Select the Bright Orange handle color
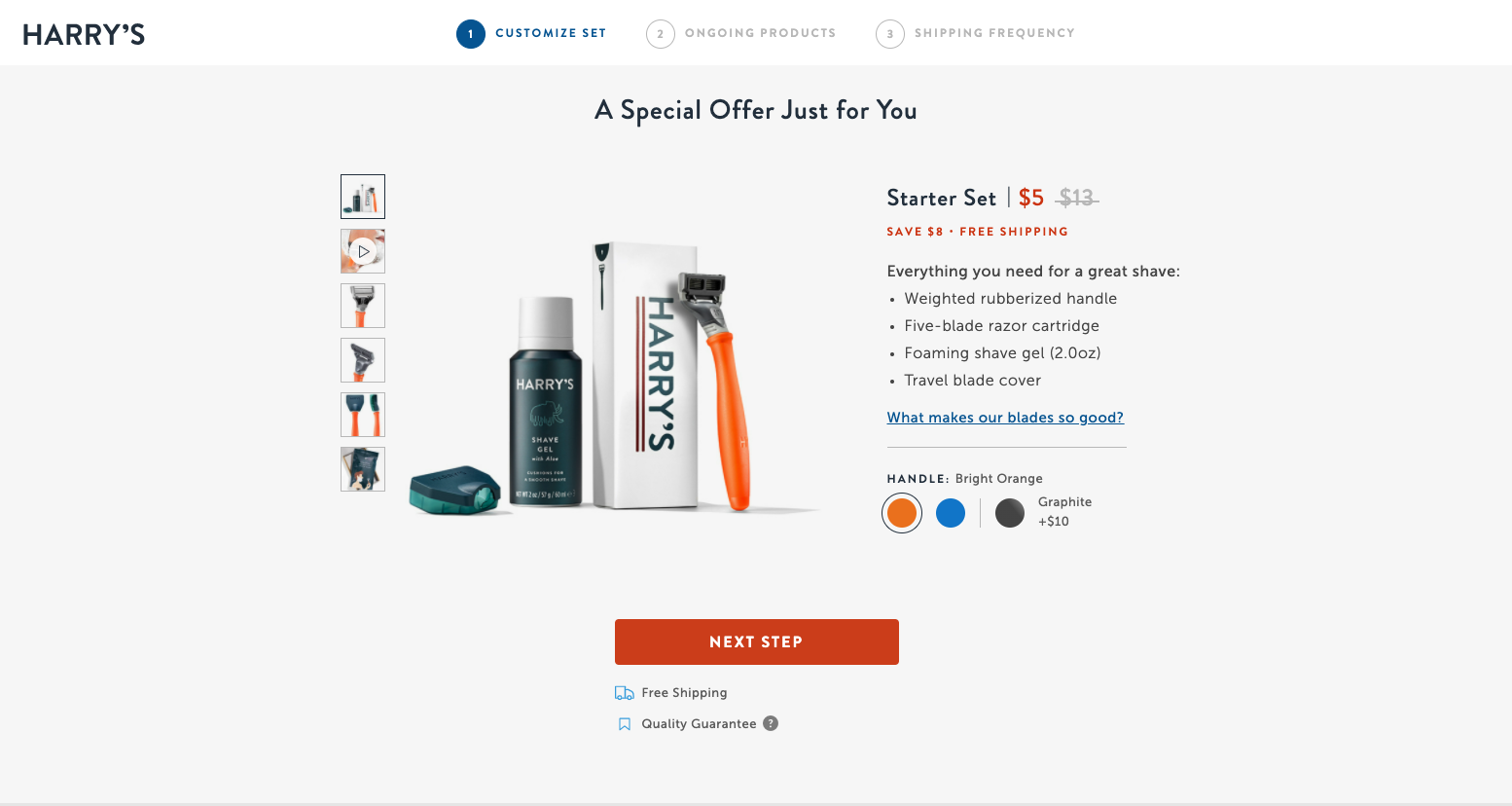Image resolution: width=1512 pixels, height=806 pixels. tap(902, 513)
